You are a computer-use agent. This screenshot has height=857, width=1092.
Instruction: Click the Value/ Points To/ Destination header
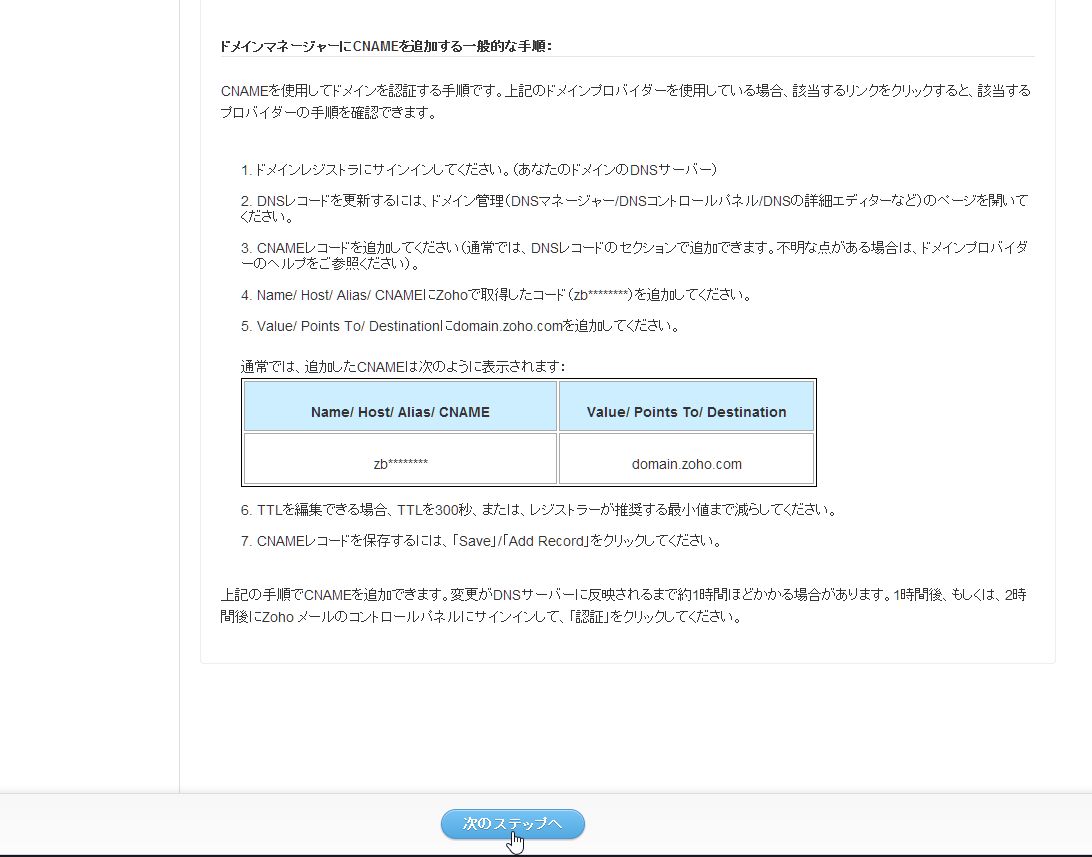686,406
